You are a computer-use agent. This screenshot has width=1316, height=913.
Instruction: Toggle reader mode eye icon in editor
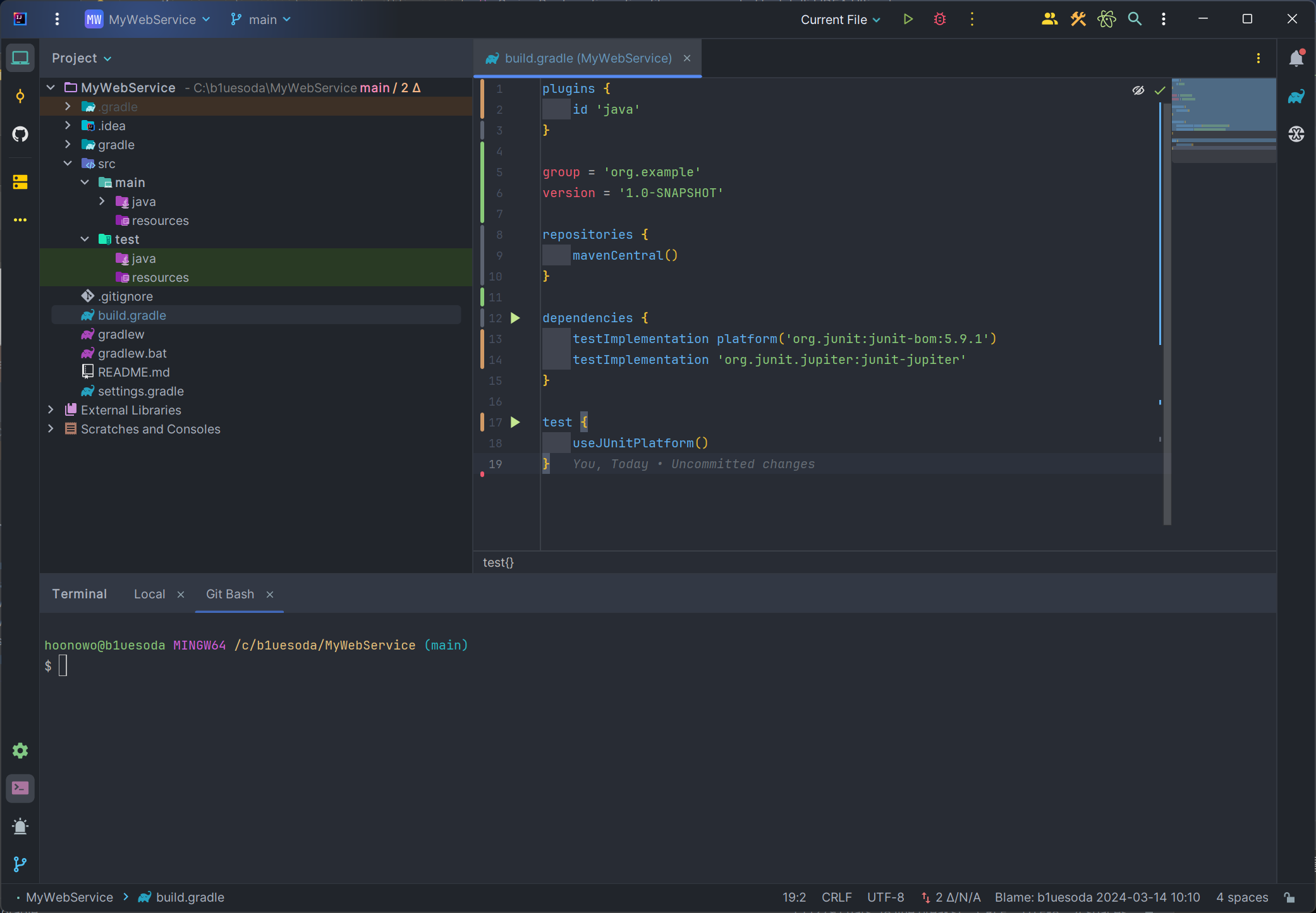pyautogui.click(x=1138, y=90)
